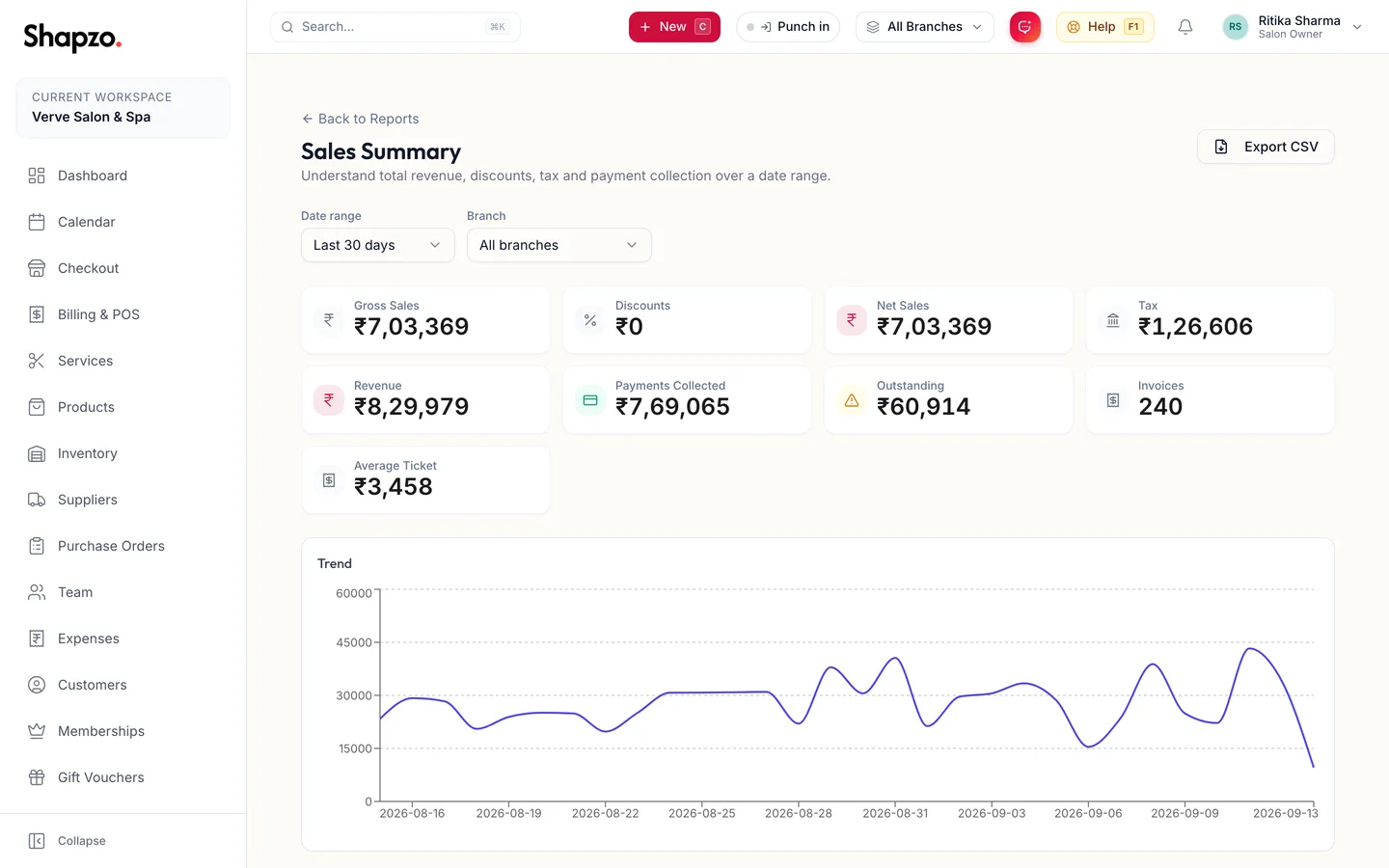Expand the Ritika Sharma profile menu
This screenshot has width=1389, height=868.
[x=1293, y=27]
